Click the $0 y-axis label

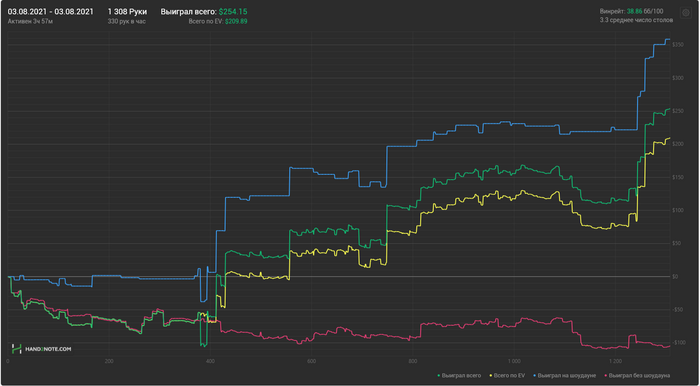pos(675,277)
